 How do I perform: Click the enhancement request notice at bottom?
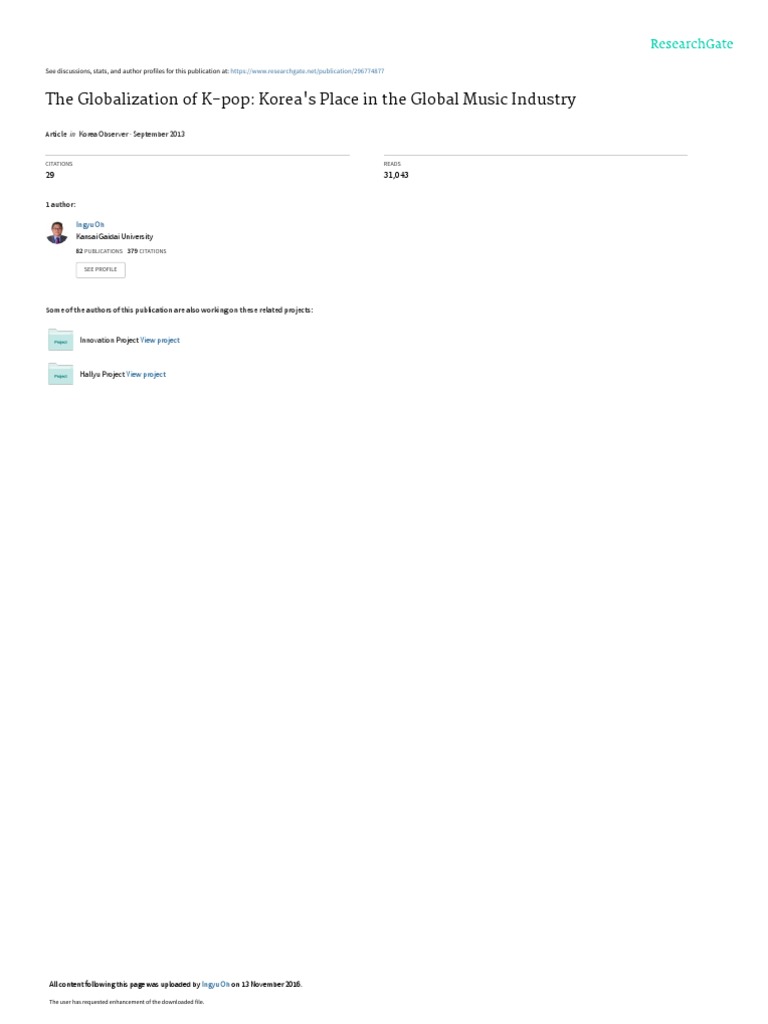126,1002
